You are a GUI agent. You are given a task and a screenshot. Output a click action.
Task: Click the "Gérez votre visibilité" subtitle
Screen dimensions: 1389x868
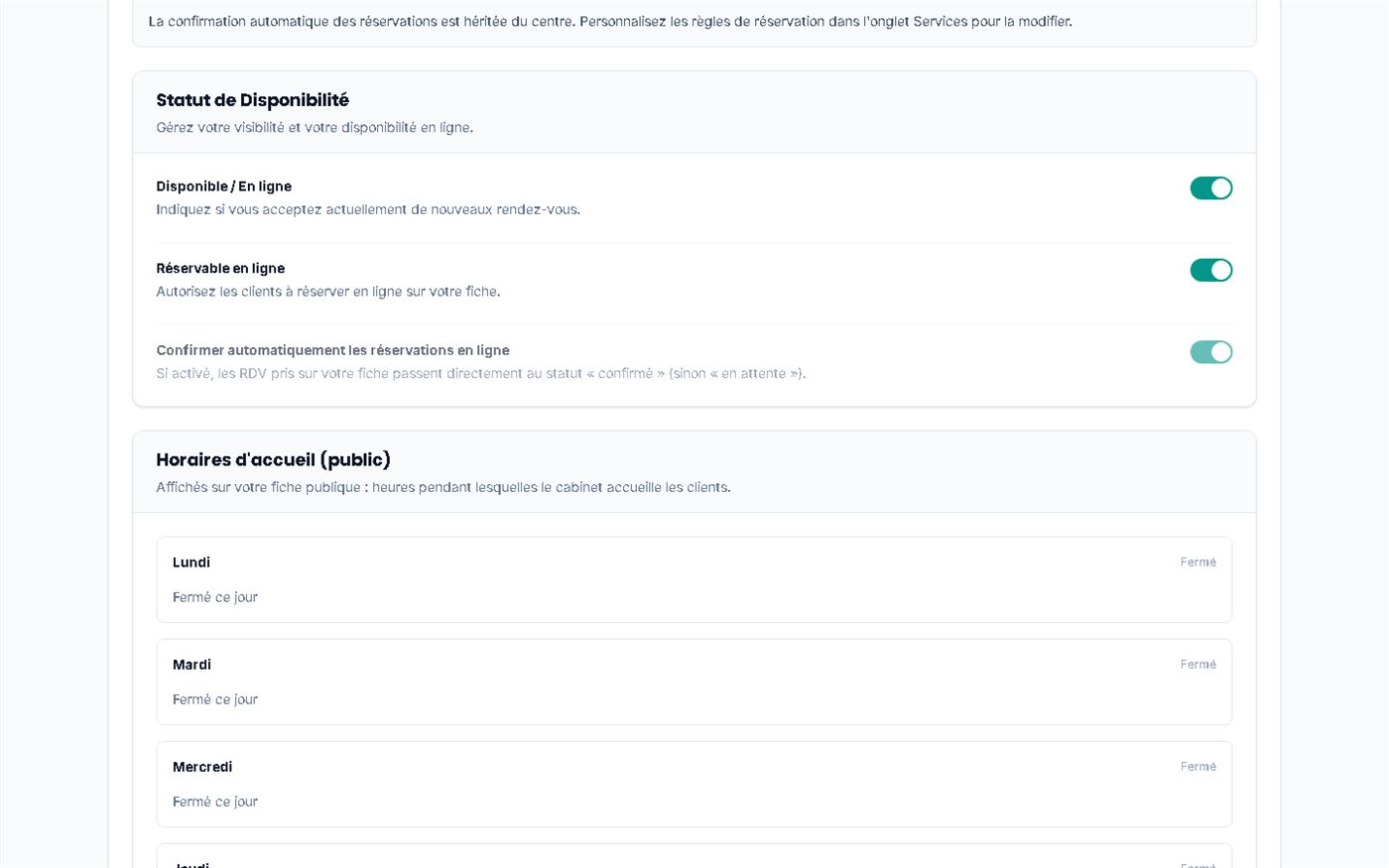pos(315,128)
